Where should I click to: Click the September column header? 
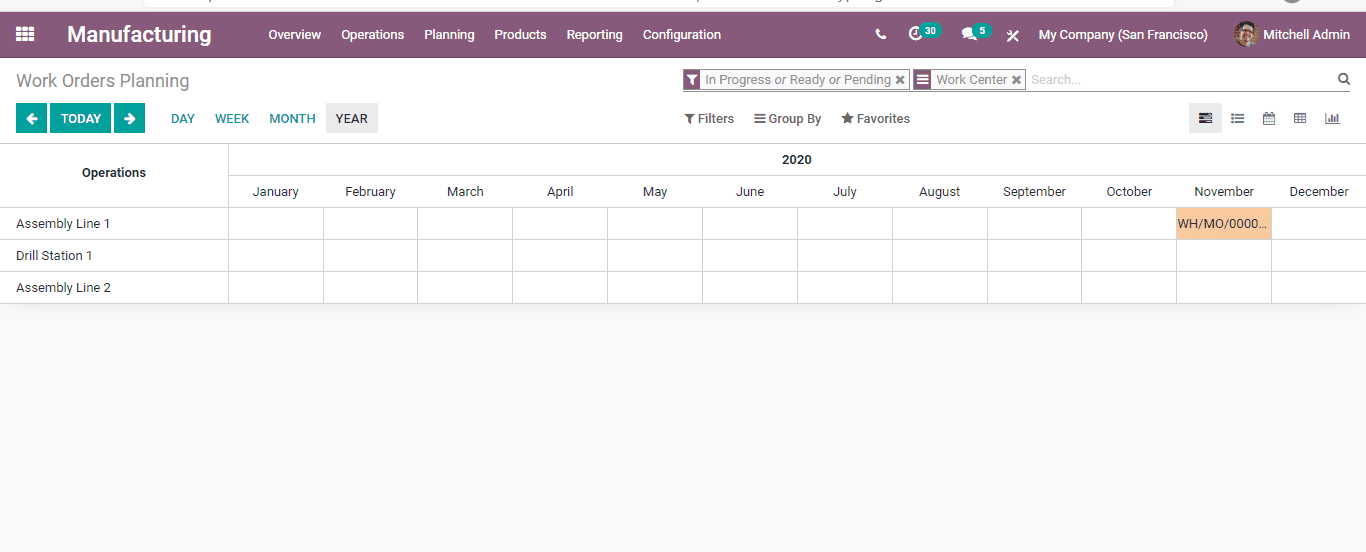click(x=1034, y=192)
